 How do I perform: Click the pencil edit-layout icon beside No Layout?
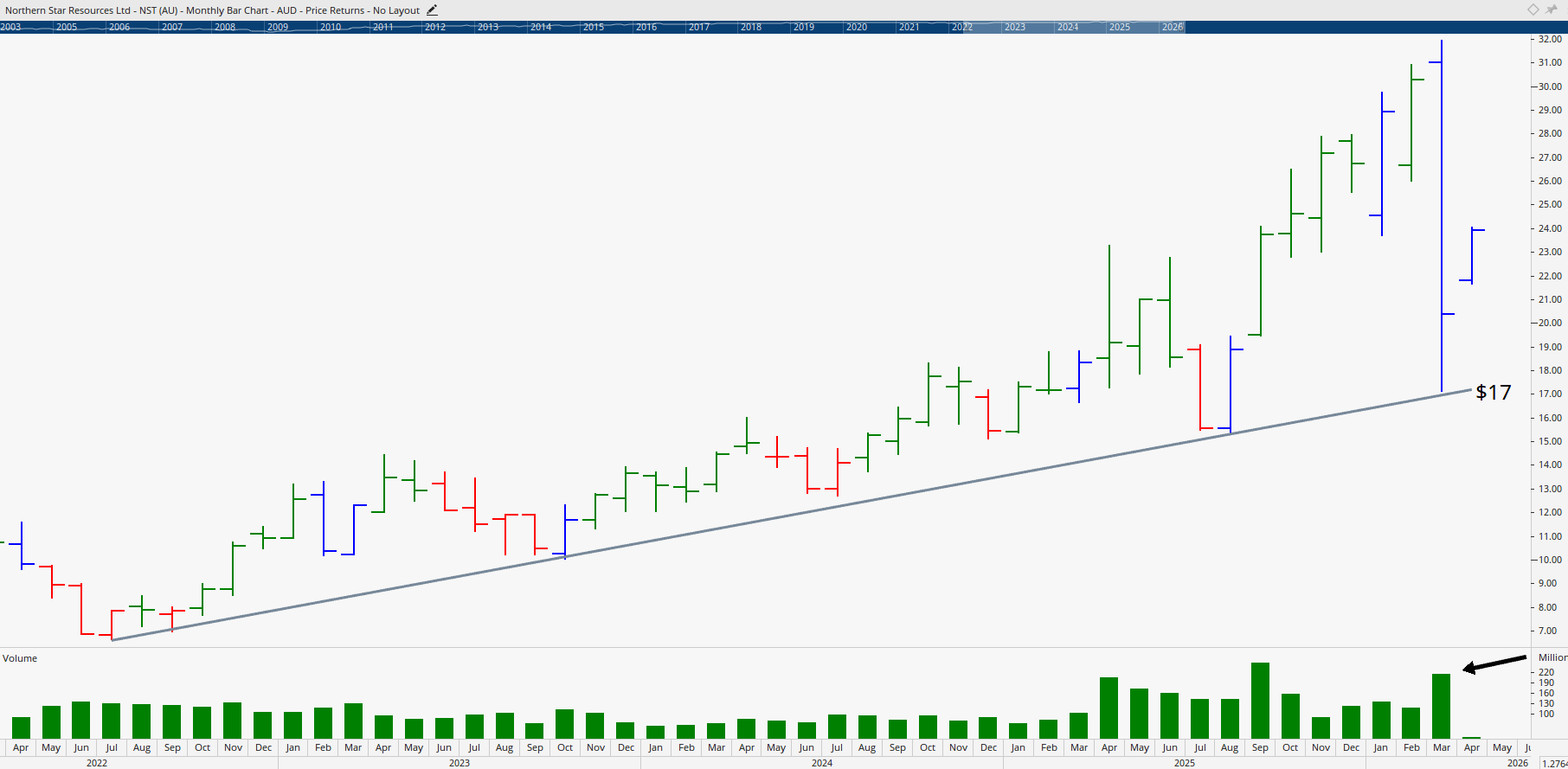(432, 10)
